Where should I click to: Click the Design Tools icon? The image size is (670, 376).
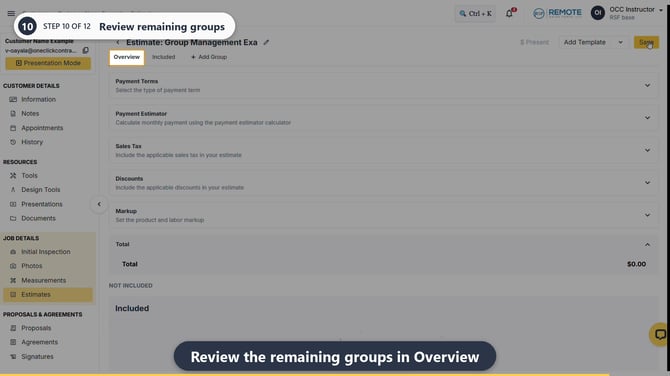click(x=13, y=190)
